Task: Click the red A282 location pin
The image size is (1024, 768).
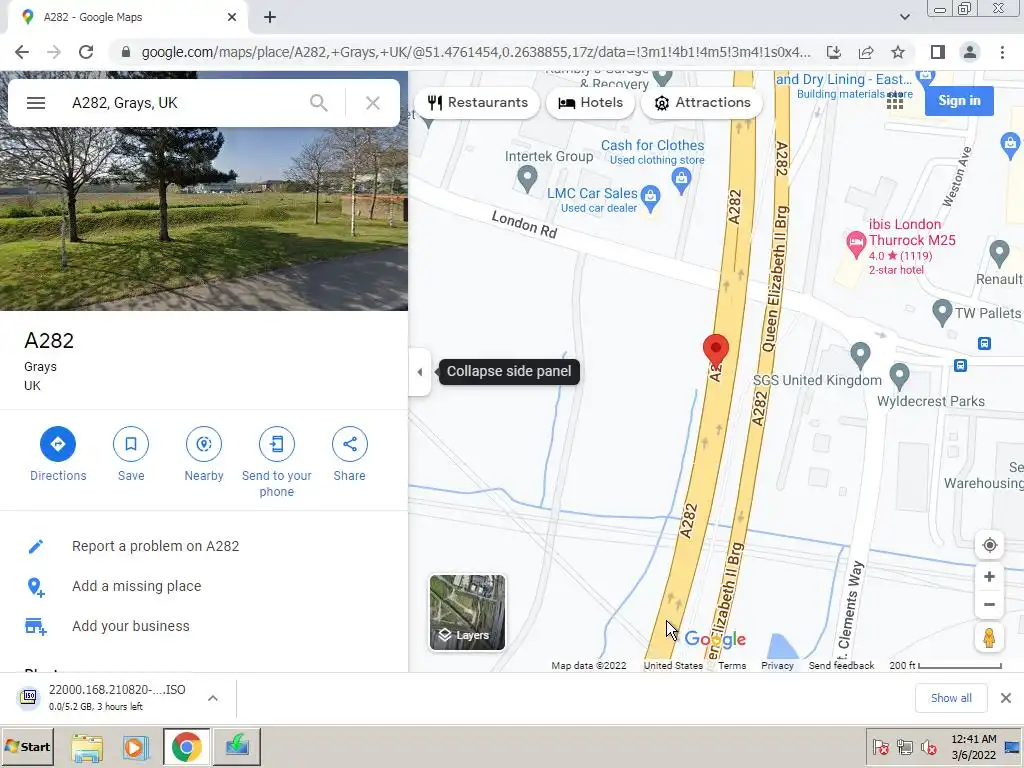Action: 716,349
